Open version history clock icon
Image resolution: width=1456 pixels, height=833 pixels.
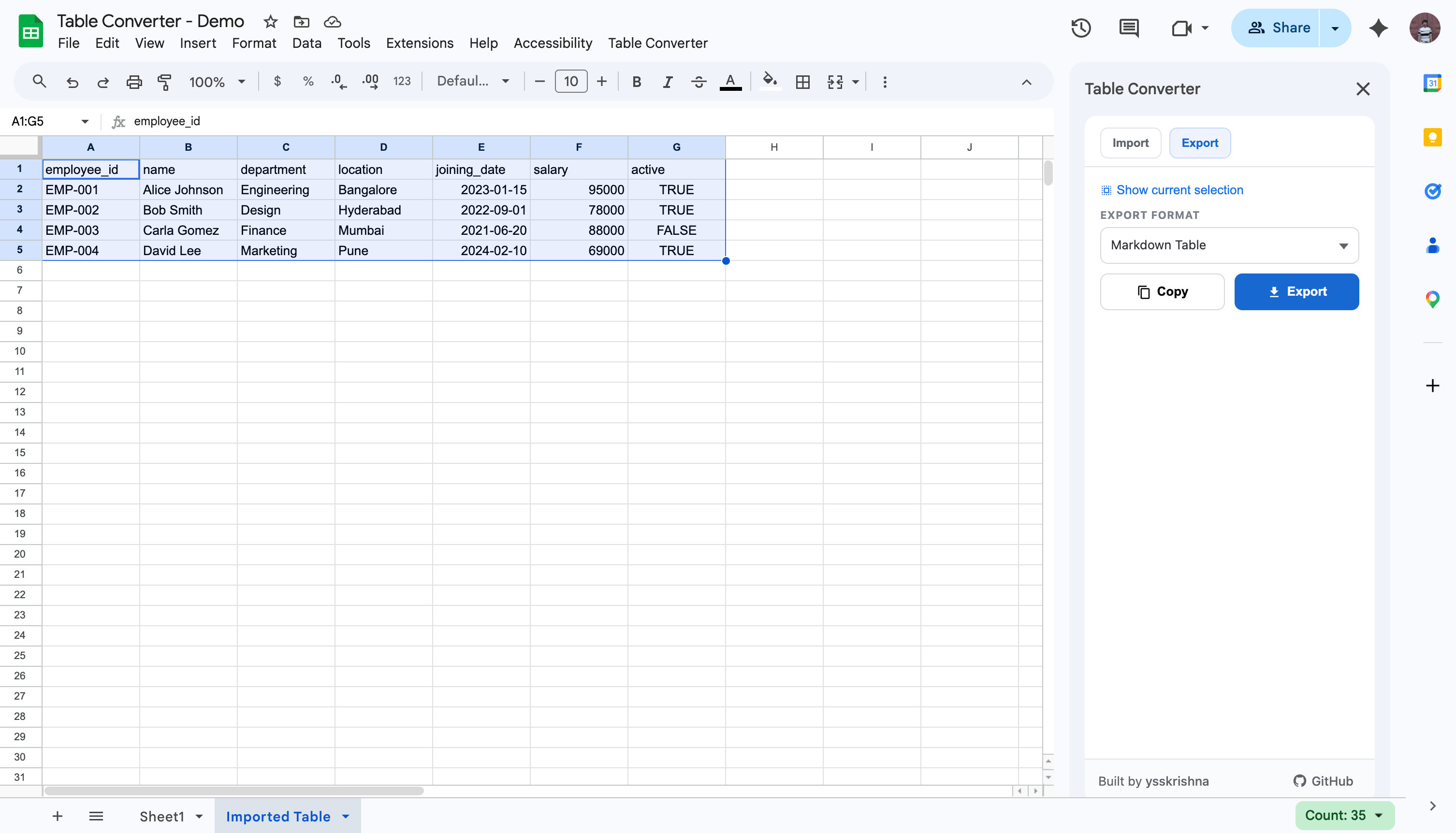click(1080, 28)
